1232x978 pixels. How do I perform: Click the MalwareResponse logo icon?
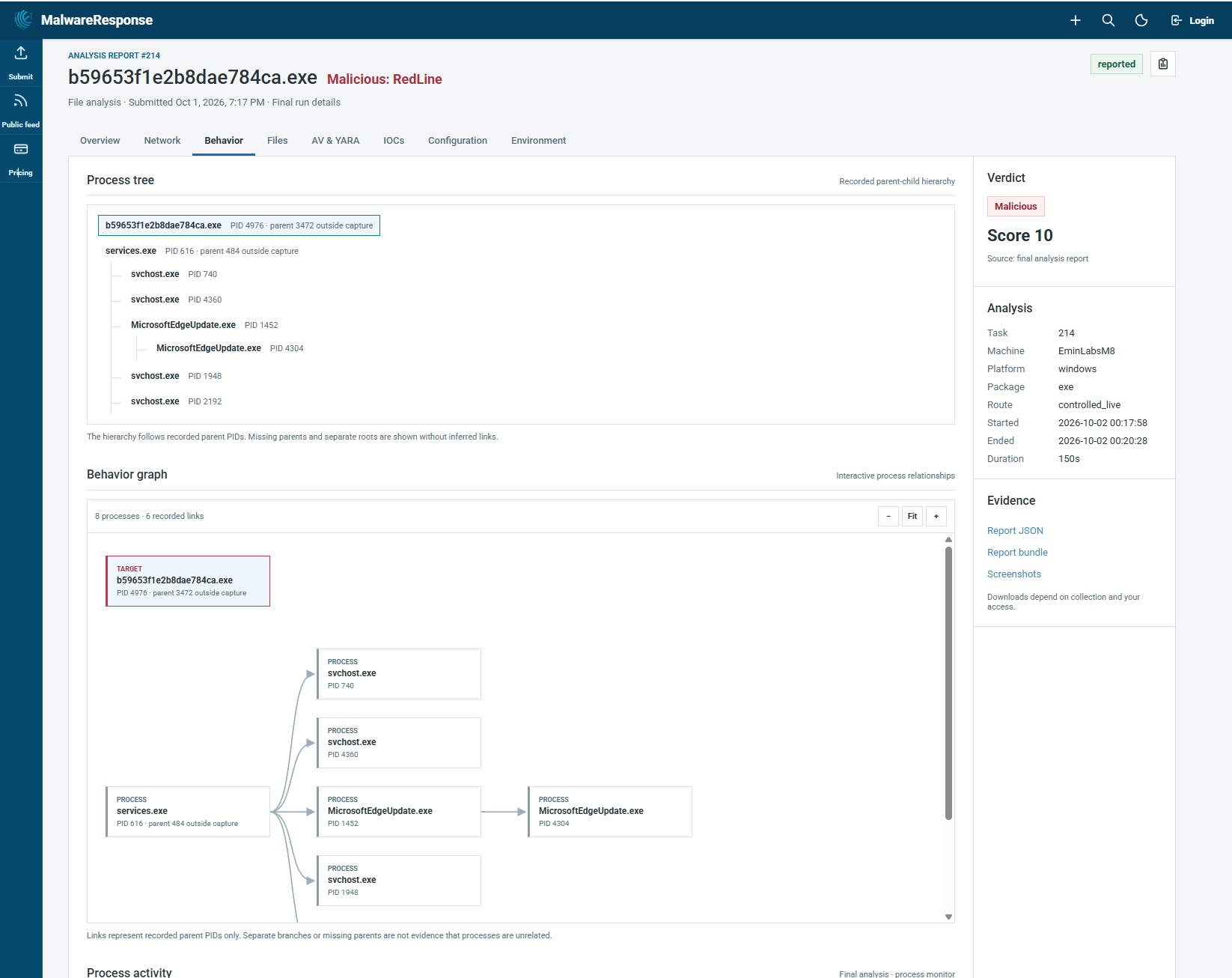tap(23, 19)
